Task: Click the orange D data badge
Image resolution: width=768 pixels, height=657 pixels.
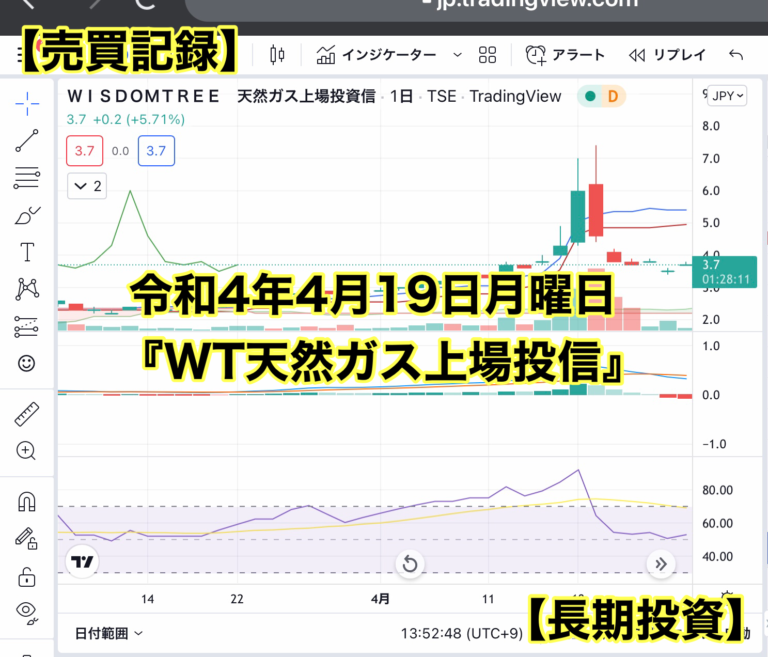Action: (x=612, y=97)
